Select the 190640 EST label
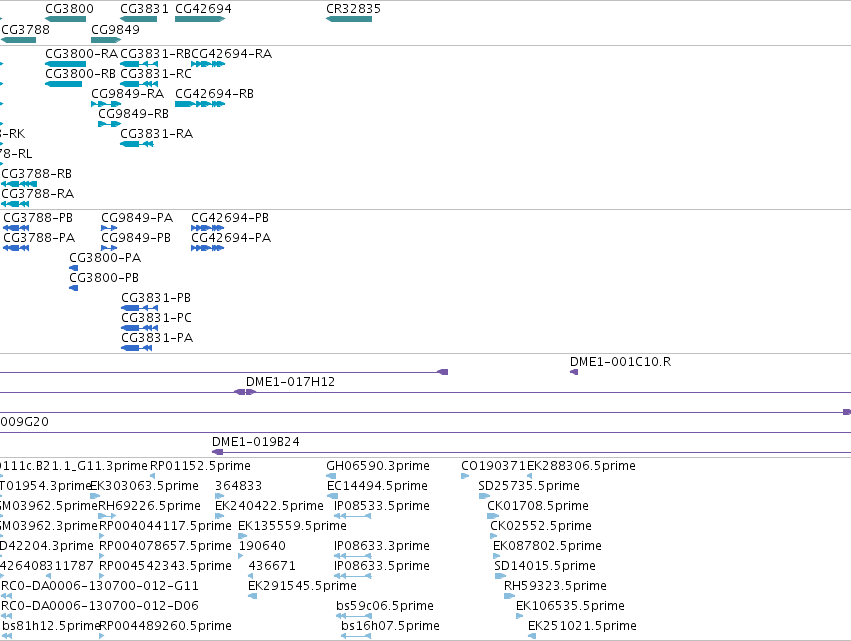The height and width of the screenshot is (641, 851). (x=262, y=546)
